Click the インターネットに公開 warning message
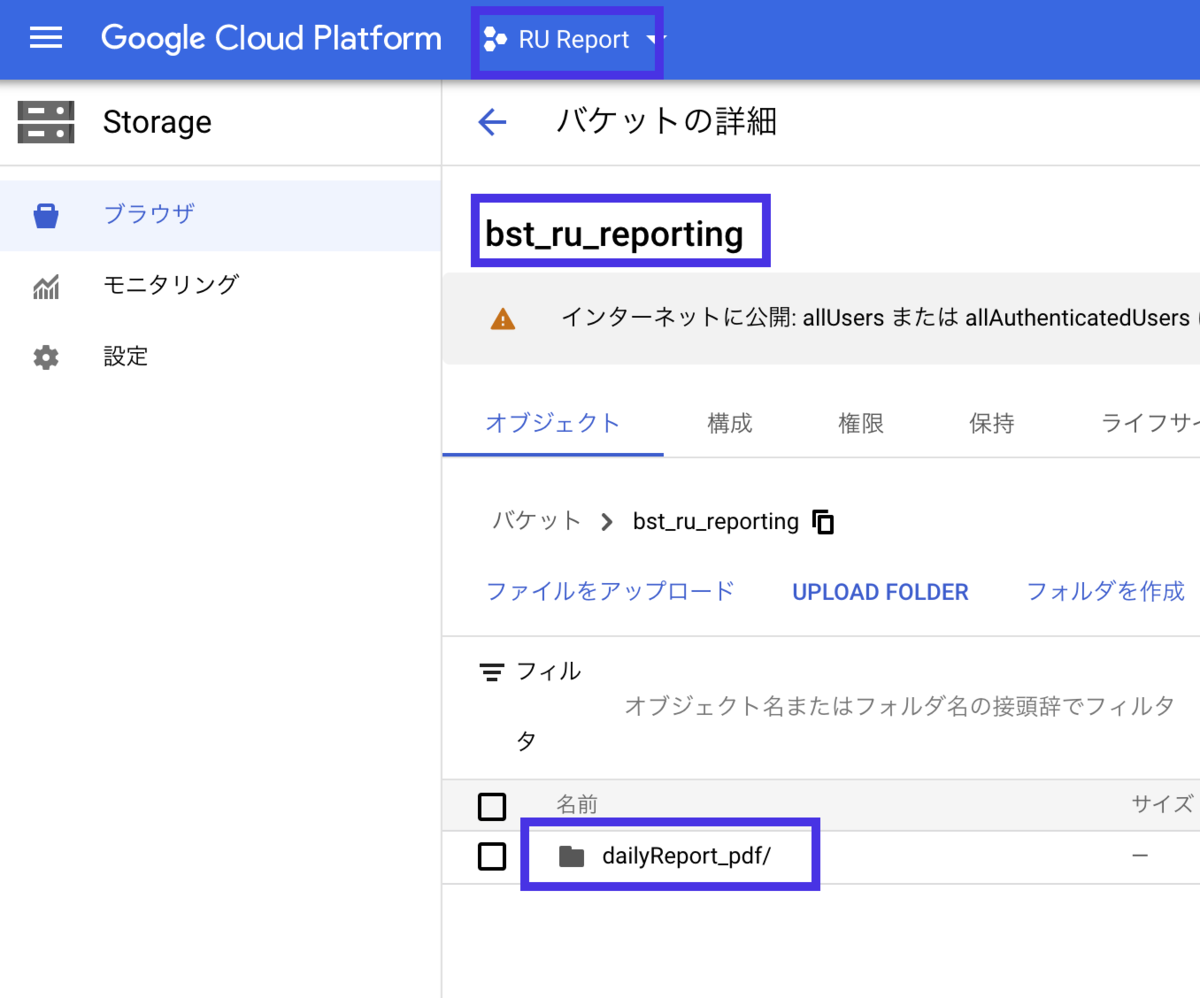The width and height of the screenshot is (1200, 998). tap(880, 319)
